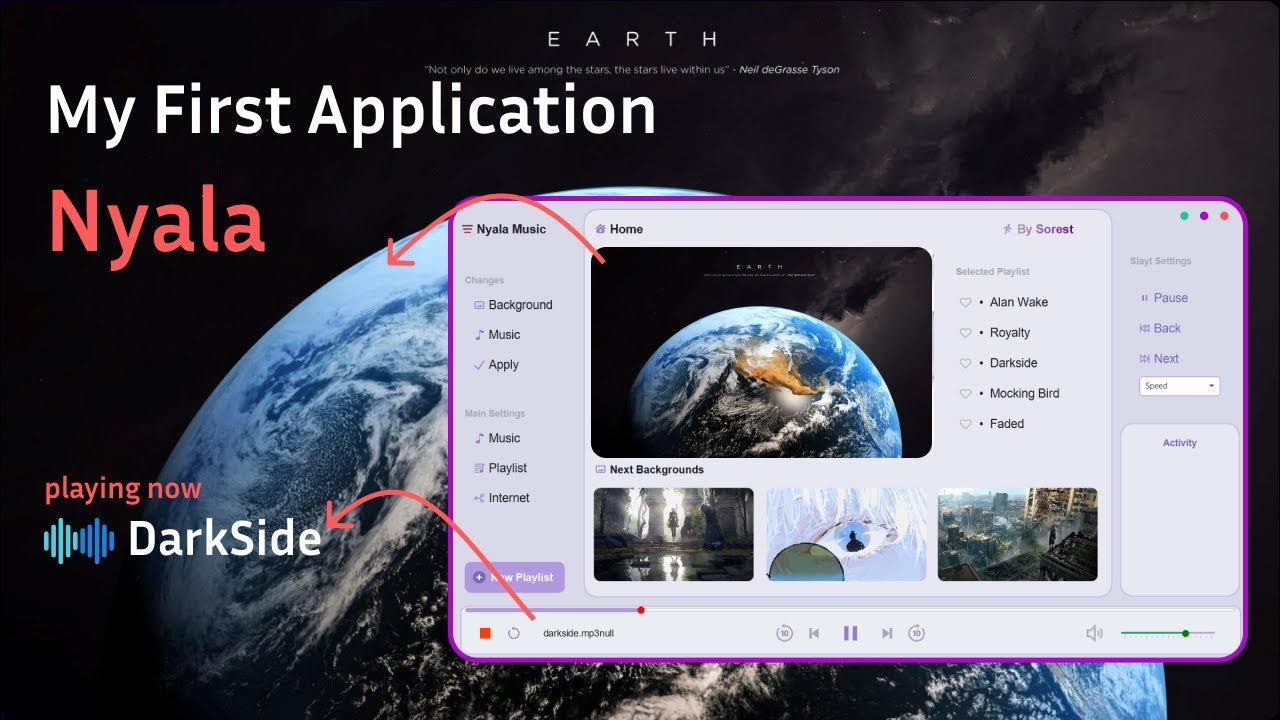The height and width of the screenshot is (720, 1280).
Task: Click the large Earth background preview
Action: pos(761,352)
